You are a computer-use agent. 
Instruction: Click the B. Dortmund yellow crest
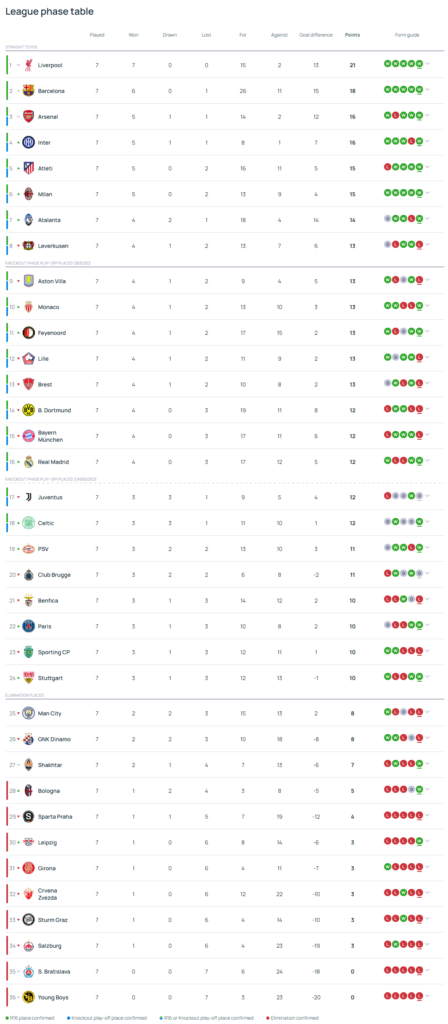pyautogui.click(x=28, y=410)
